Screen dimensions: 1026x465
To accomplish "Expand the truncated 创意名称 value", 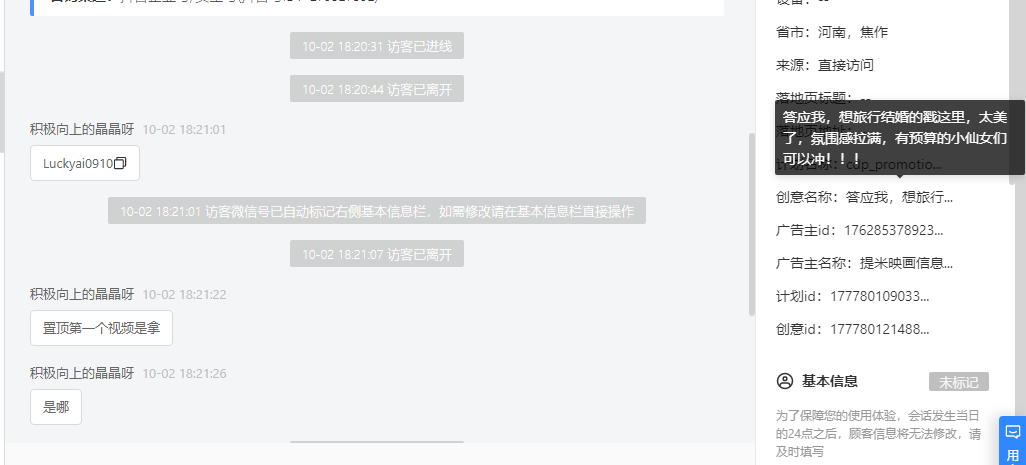I will pyautogui.click(x=899, y=197).
